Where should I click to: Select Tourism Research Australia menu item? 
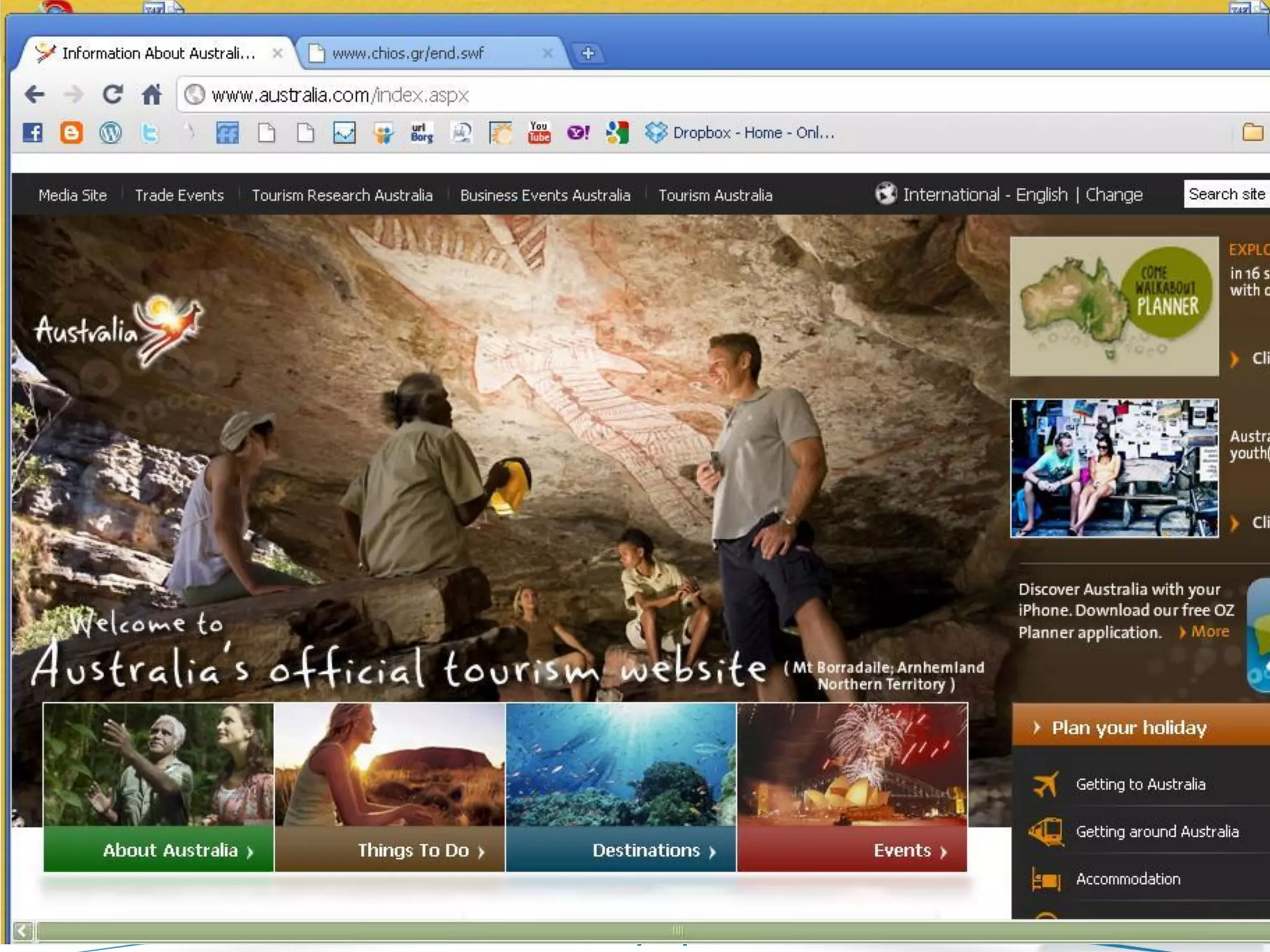click(342, 195)
